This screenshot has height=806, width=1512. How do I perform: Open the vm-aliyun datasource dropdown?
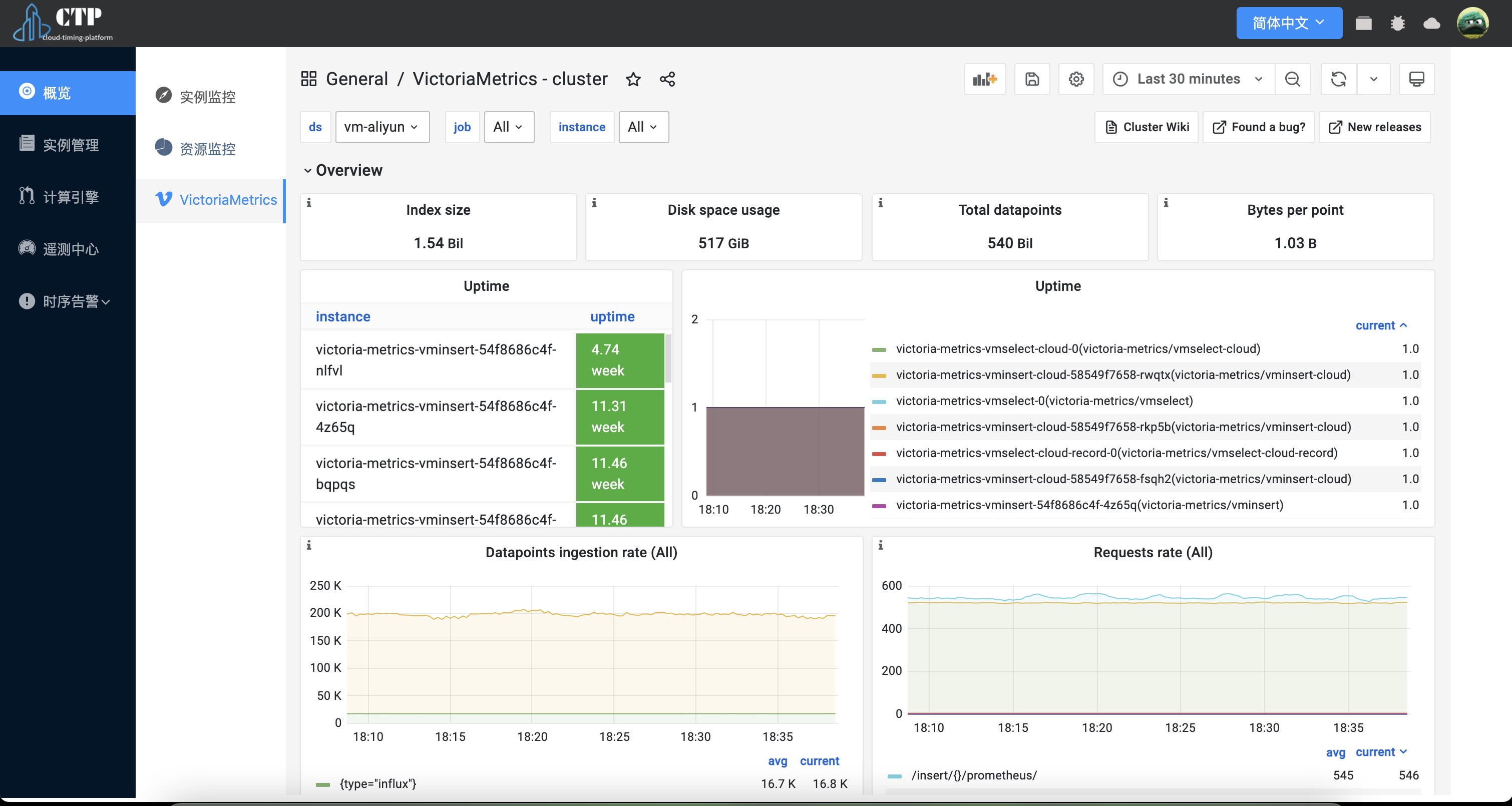382,127
